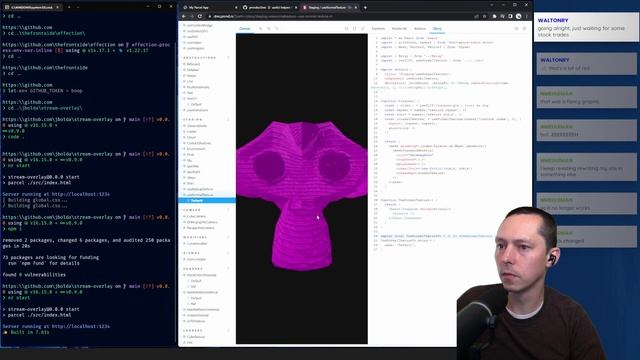Open the Controls addon tab

pyautogui.click(x=378, y=29)
